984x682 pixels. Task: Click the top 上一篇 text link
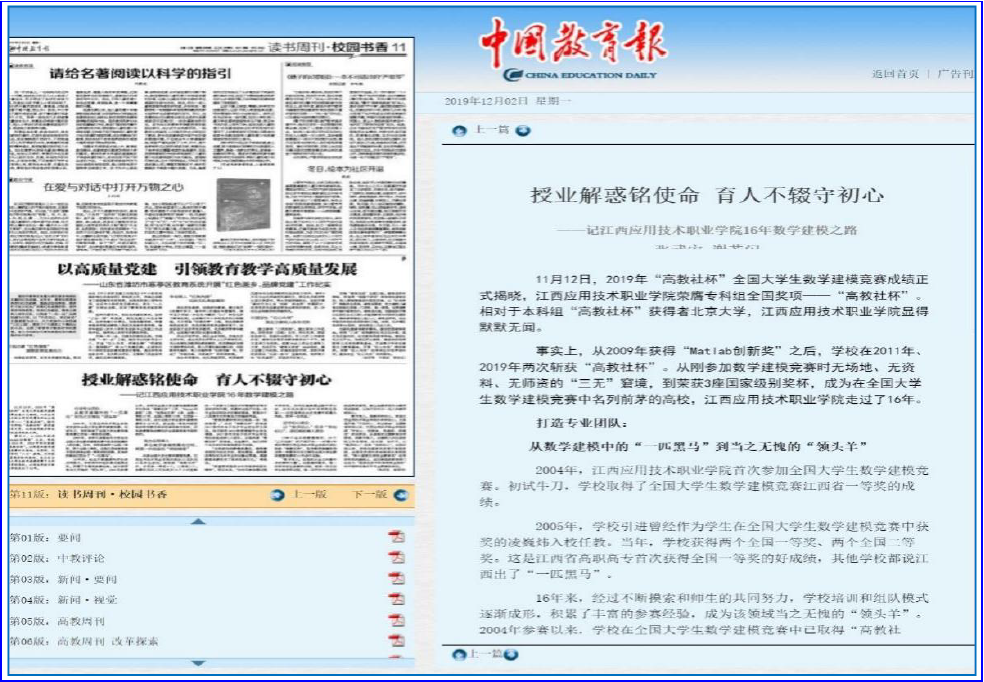[x=491, y=130]
